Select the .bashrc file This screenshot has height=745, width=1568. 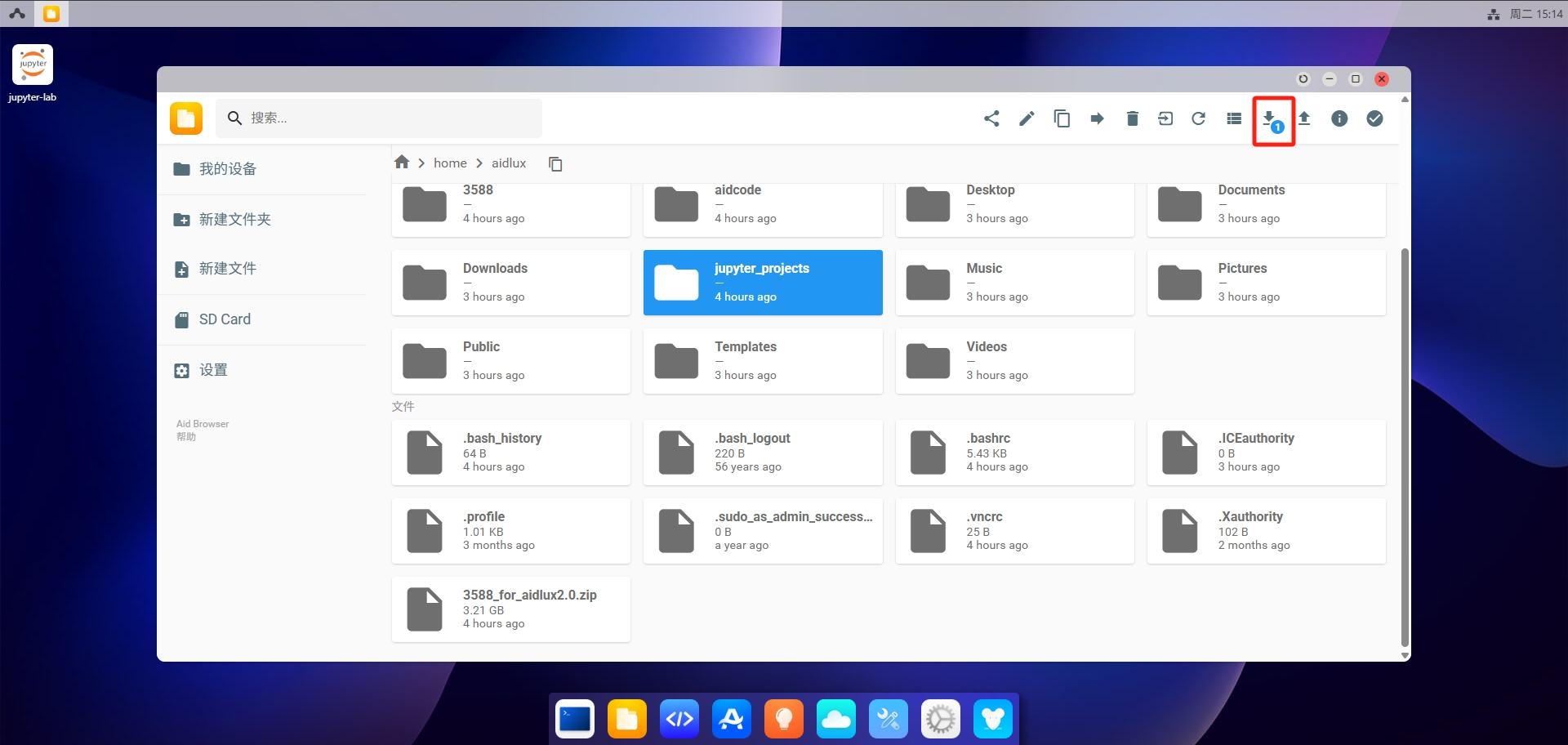pos(1015,453)
